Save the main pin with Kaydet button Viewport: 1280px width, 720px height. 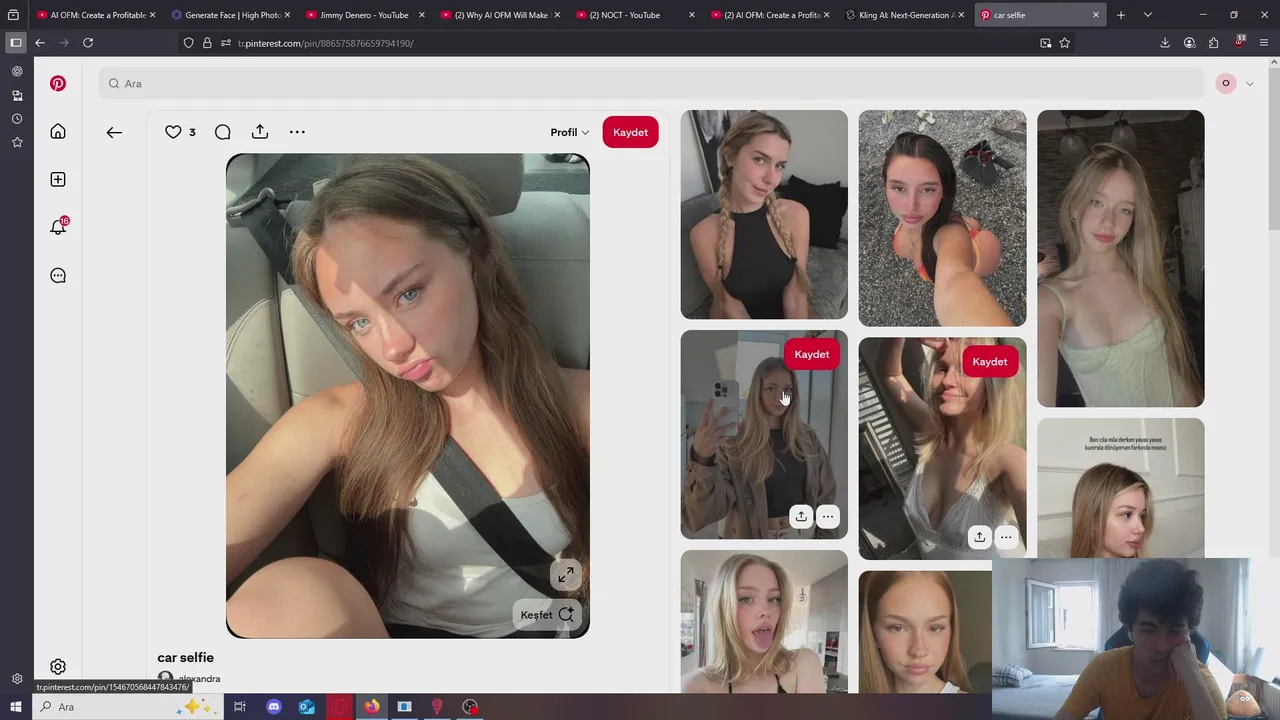630,132
